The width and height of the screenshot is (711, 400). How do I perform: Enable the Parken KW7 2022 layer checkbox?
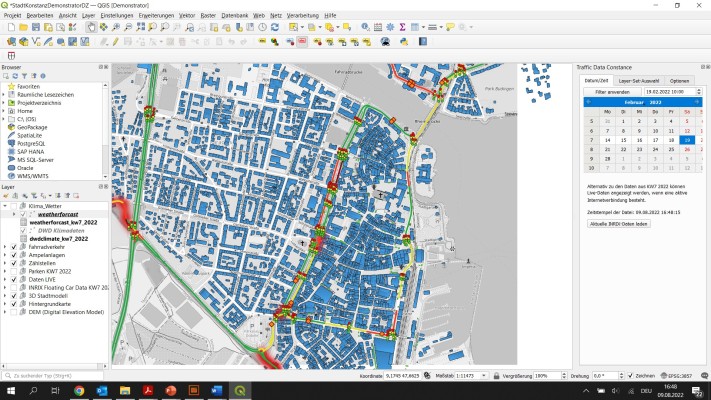[x=14, y=272]
